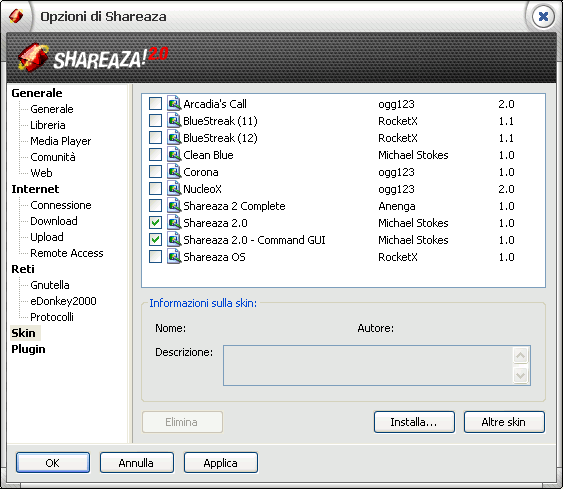
Task: Select the Arcadia's Call skin name
Action: pos(215,104)
